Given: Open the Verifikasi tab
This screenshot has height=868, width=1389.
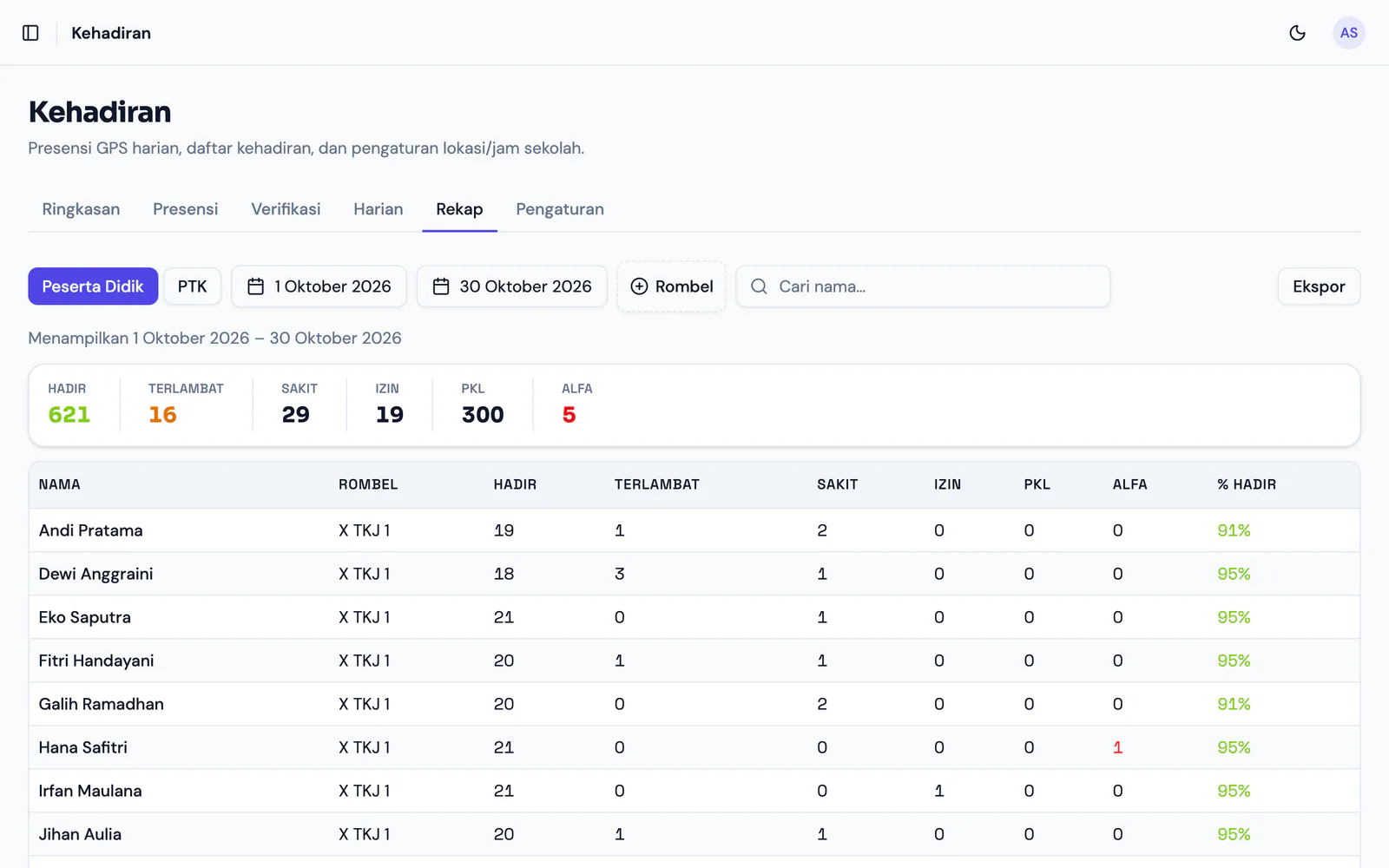Looking at the screenshot, I should [286, 209].
